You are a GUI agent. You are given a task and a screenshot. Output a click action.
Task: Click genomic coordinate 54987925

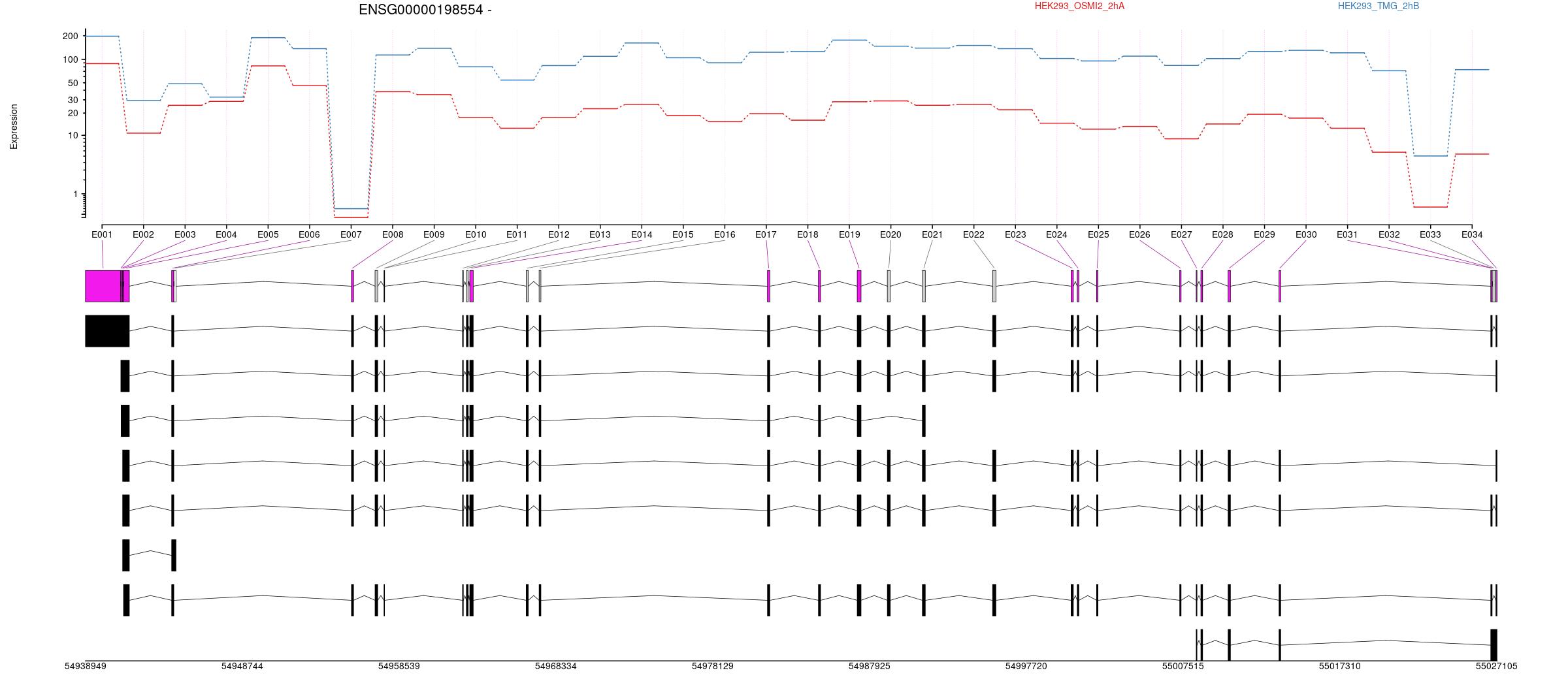coord(870,666)
